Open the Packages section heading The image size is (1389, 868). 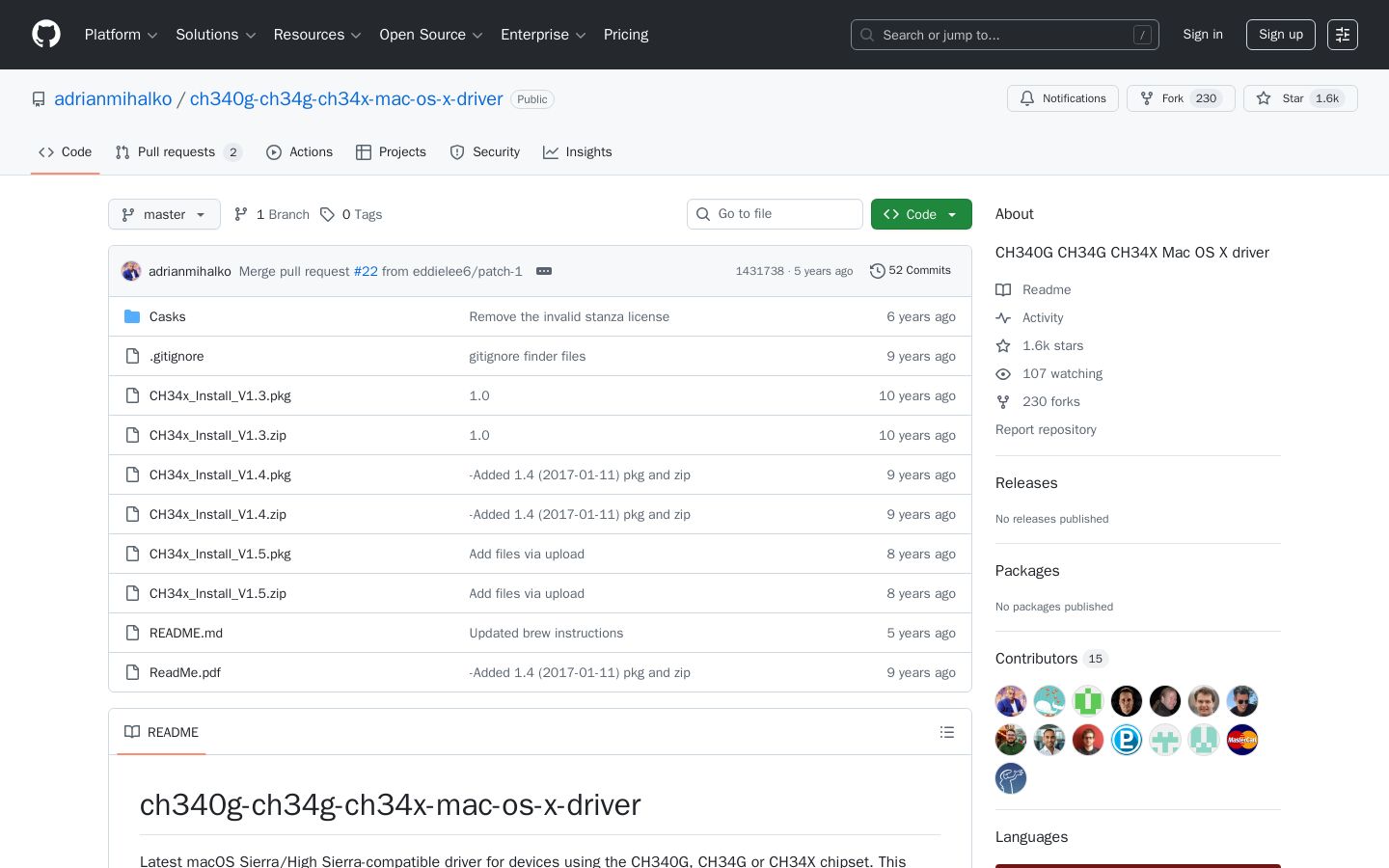click(1027, 571)
